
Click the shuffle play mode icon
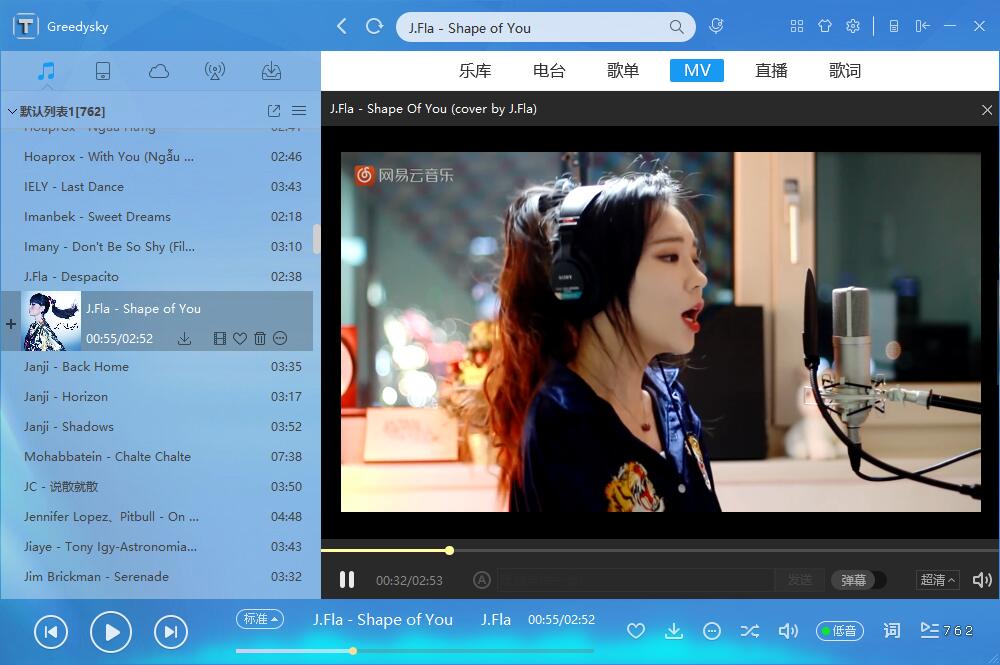pyautogui.click(x=749, y=631)
